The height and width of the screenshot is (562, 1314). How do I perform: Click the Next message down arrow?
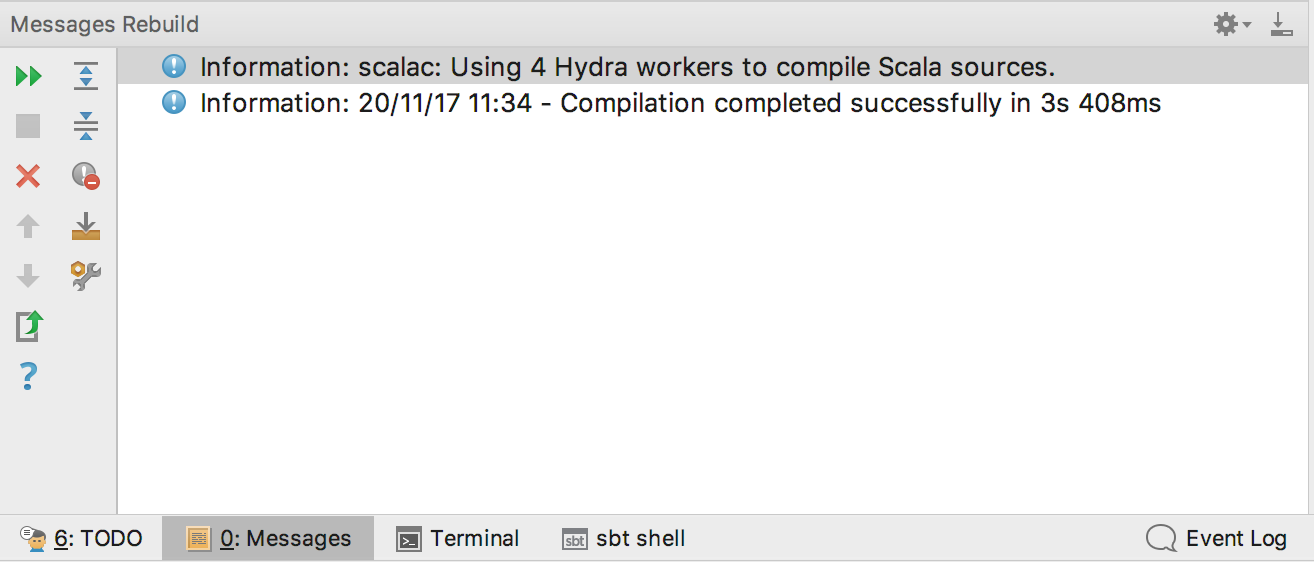(x=28, y=276)
